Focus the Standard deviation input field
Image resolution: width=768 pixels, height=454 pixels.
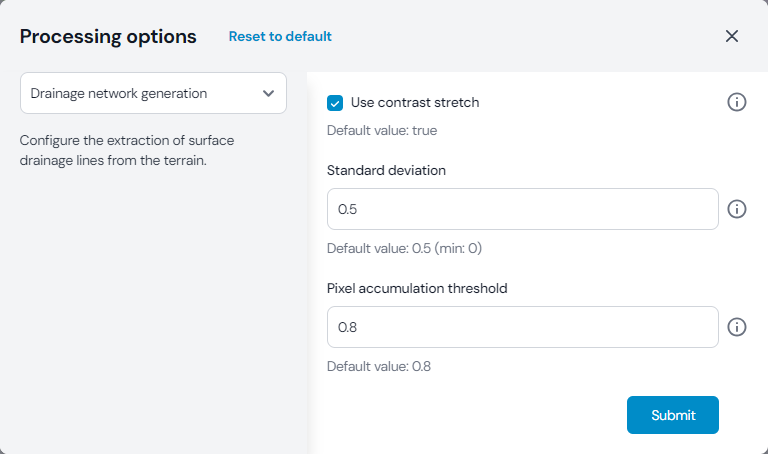[522, 209]
